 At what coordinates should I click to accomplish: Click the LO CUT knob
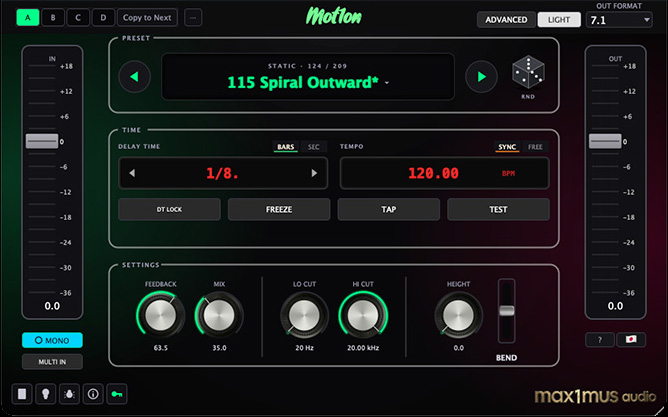click(304, 316)
